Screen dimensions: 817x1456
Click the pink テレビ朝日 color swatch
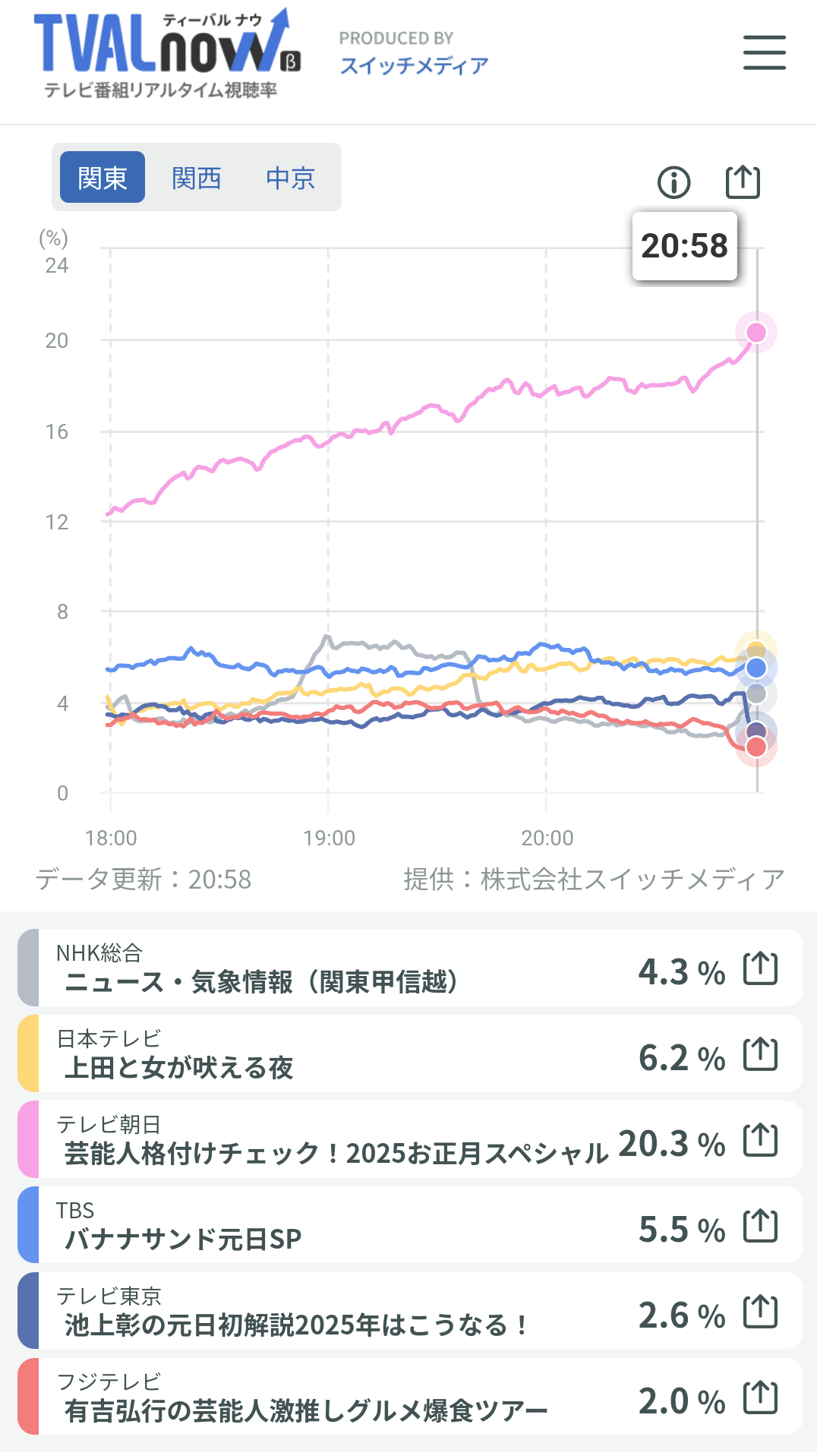(x=28, y=1140)
